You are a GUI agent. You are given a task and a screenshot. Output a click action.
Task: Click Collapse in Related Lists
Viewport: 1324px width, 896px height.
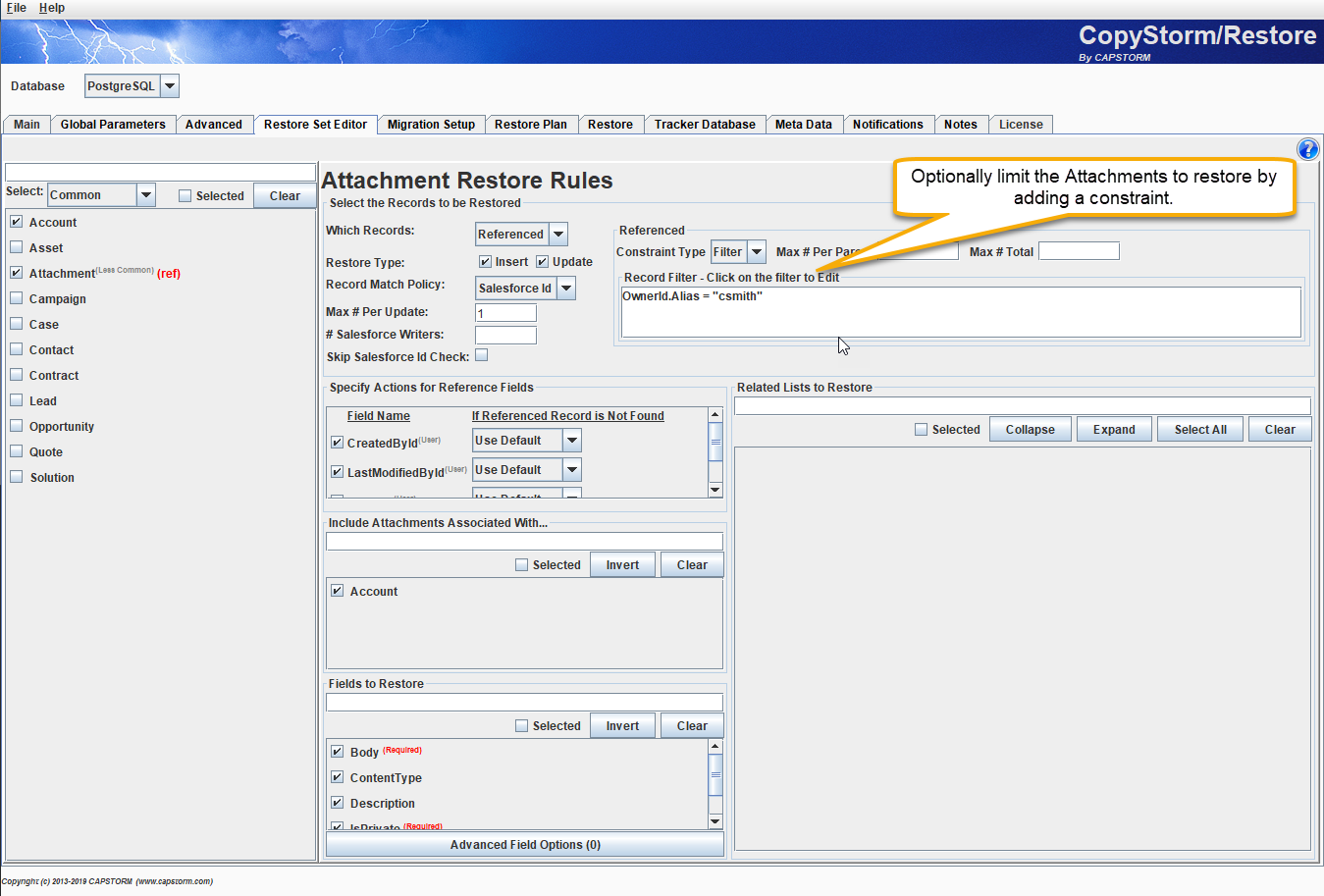pyautogui.click(x=1030, y=430)
